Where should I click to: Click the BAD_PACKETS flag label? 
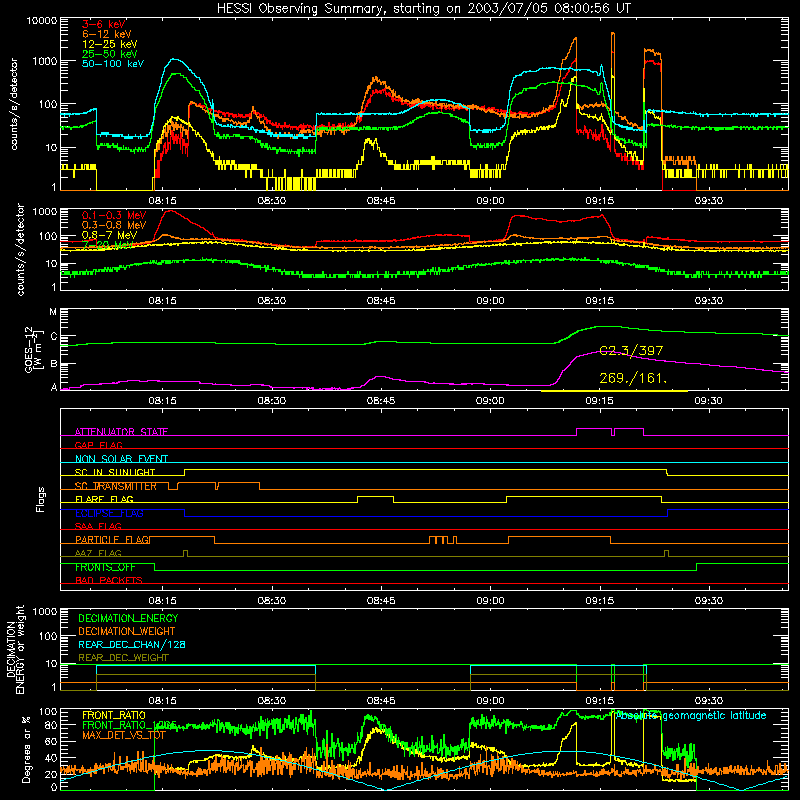109,580
